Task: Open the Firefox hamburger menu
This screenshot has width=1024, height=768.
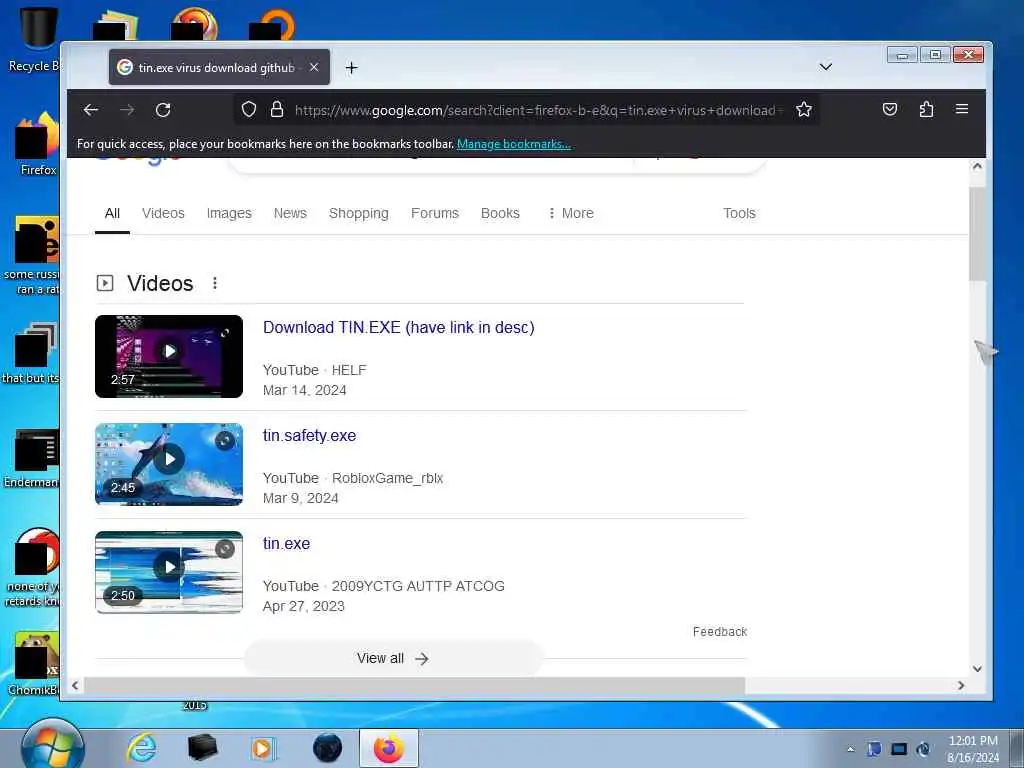Action: tap(962, 109)
